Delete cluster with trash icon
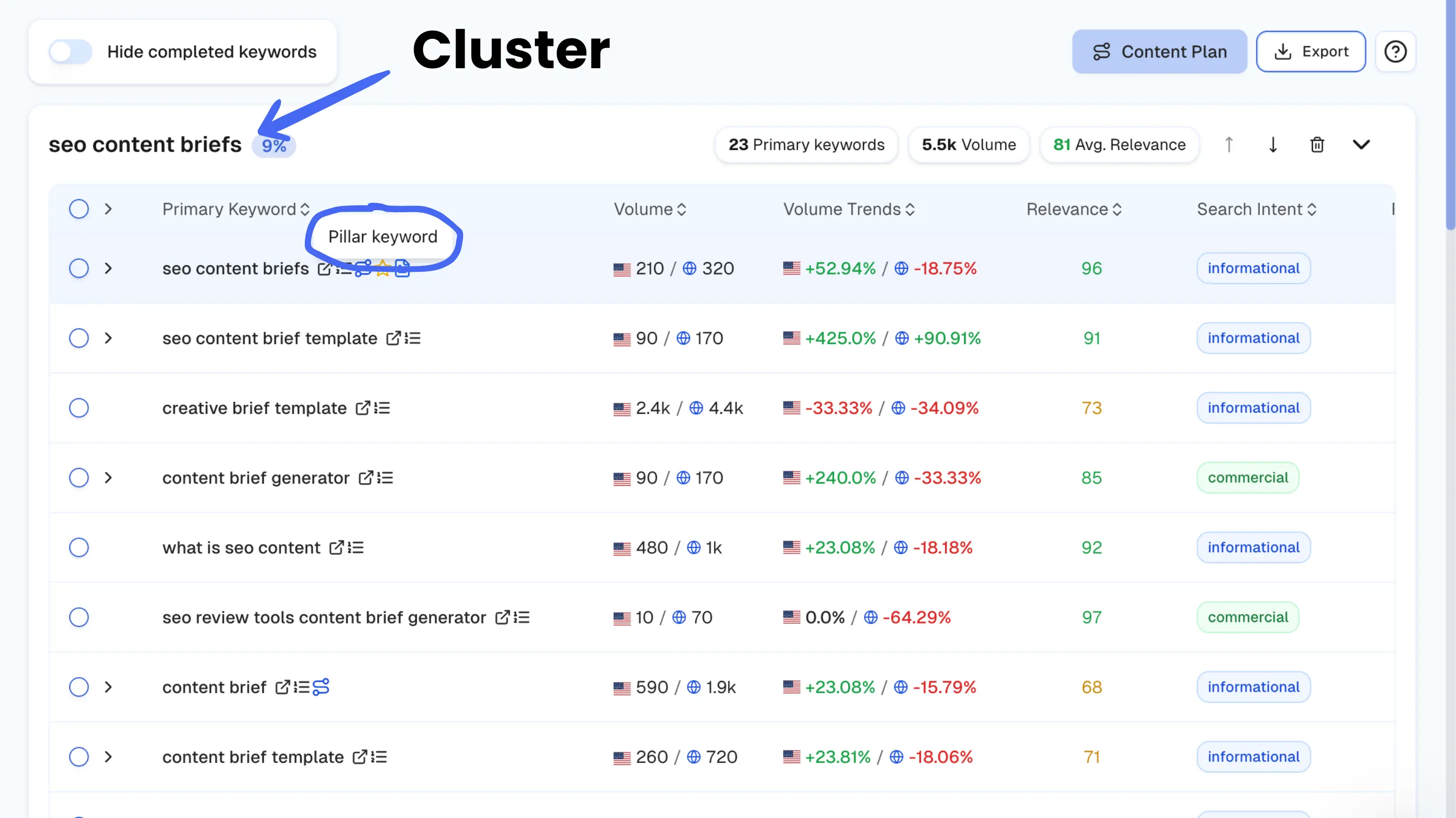The height and width of the screenshot is (818, 1456). (x=1317, y=145)
